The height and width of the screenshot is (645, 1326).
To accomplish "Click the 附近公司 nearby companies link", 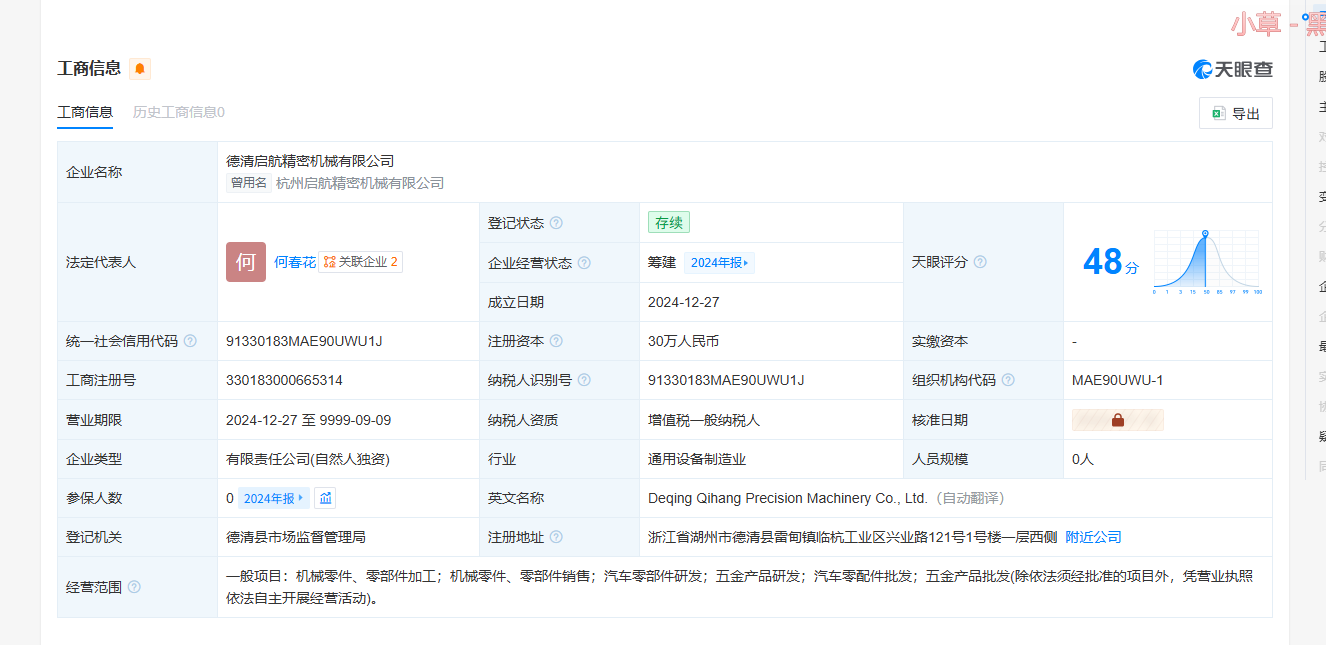I will (1093, 537).
